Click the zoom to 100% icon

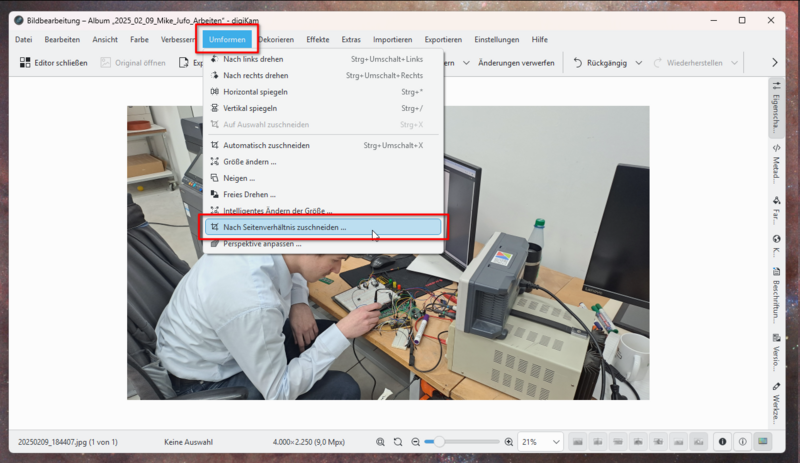pyautogui.click(x=398, y=442)
